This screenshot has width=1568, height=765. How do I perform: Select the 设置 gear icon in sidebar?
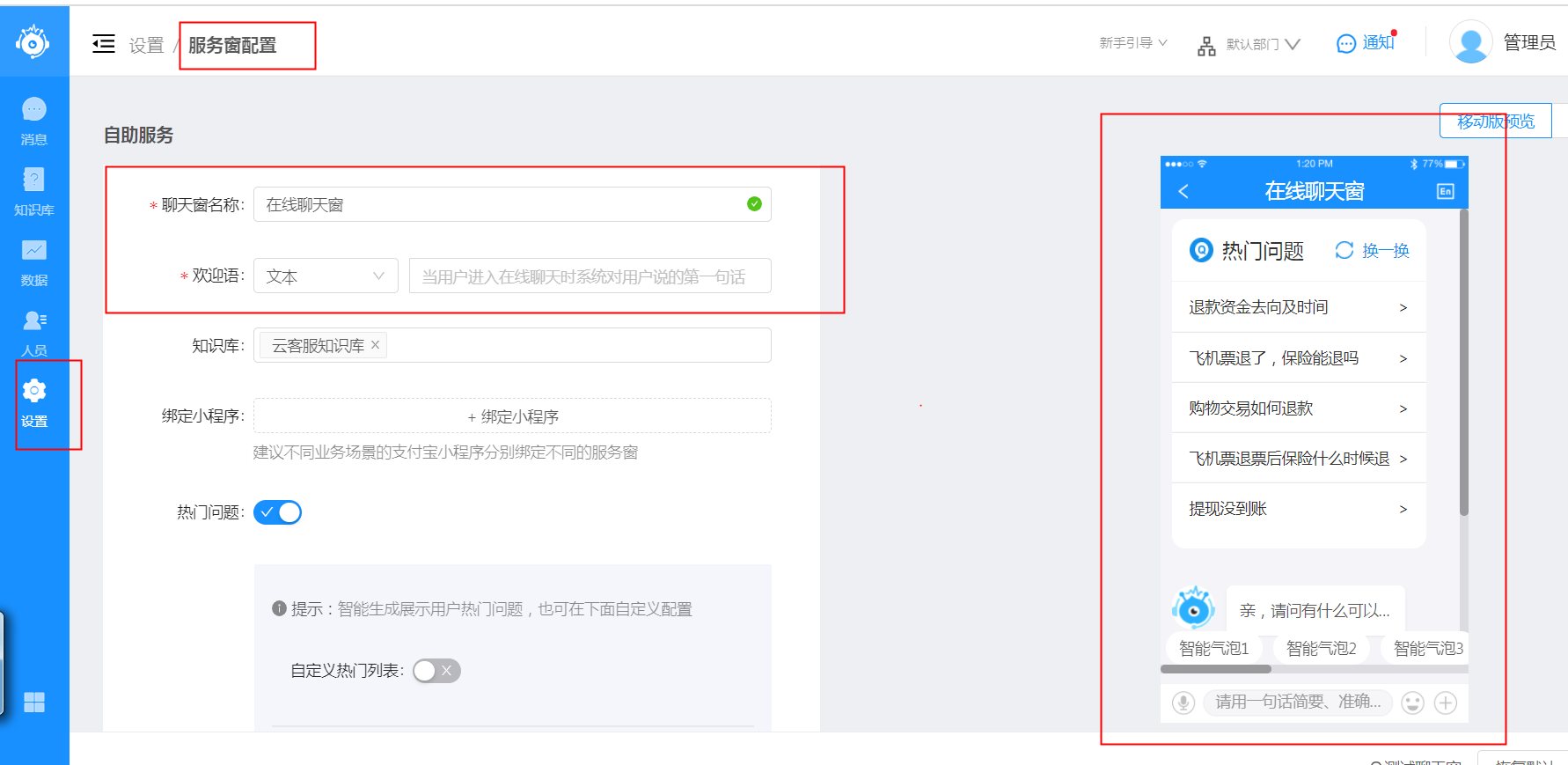coord(34,390)
